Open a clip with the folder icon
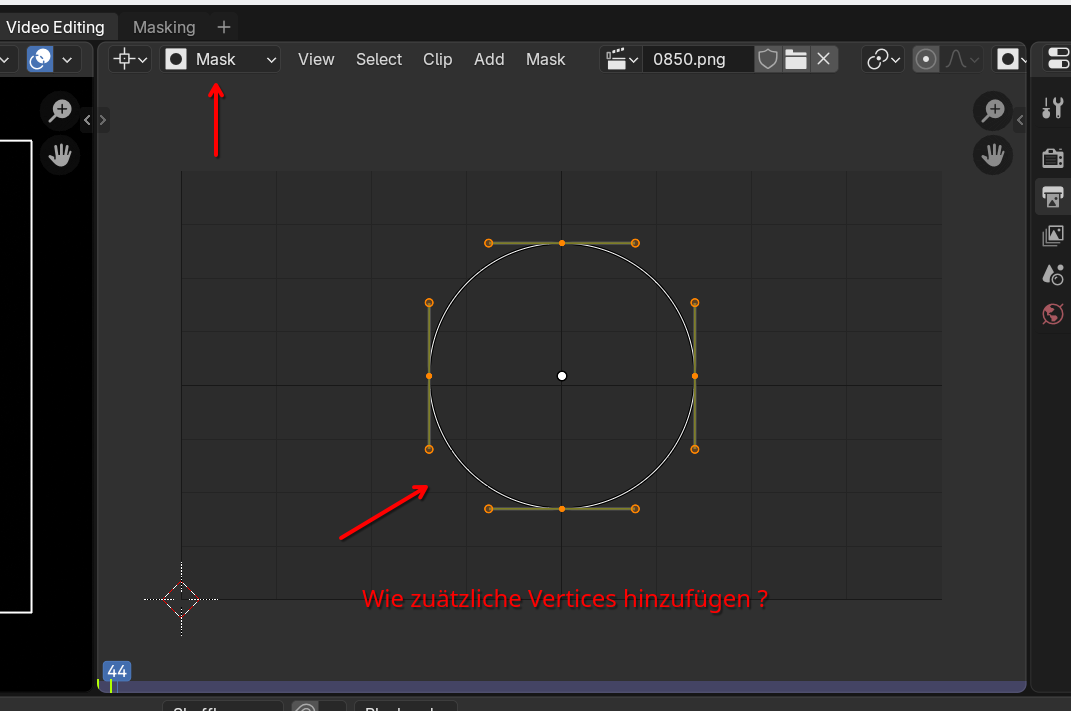Image resolution: width=1071 pixels, height=711 pixels. point(796,59)
